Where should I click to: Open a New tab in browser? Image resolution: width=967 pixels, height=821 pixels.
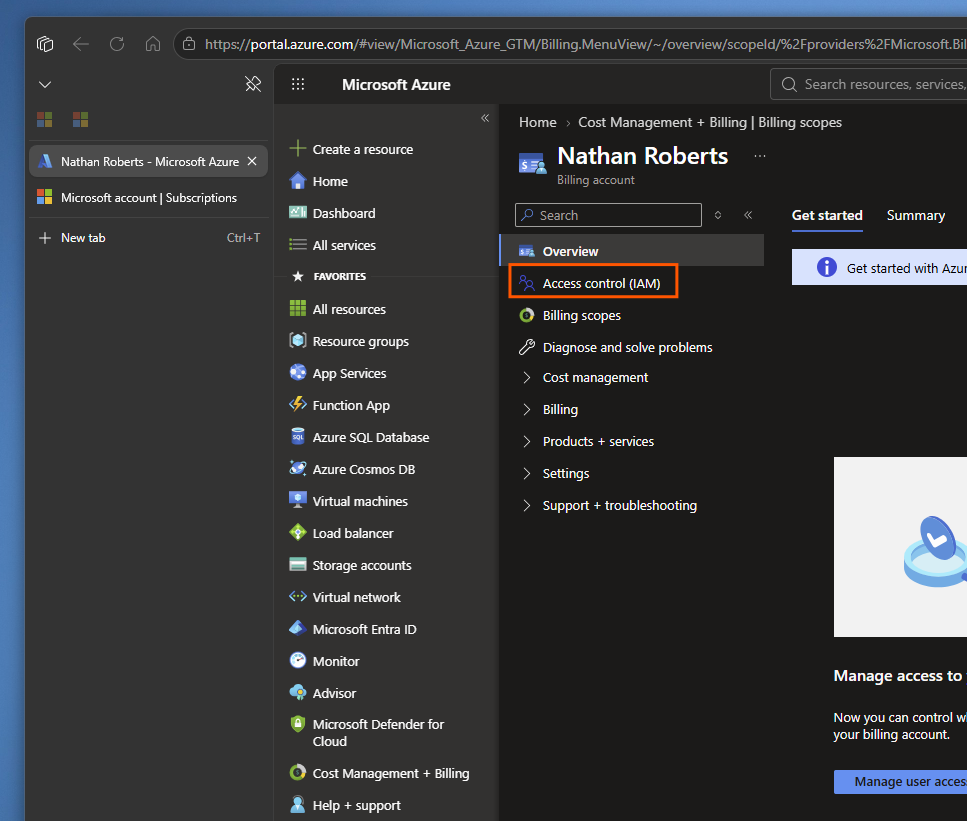(x=149, y=237)
